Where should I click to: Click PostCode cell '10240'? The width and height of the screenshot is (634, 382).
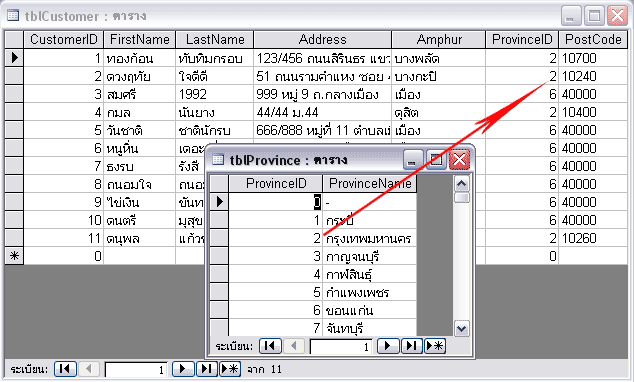coord(593,76)
